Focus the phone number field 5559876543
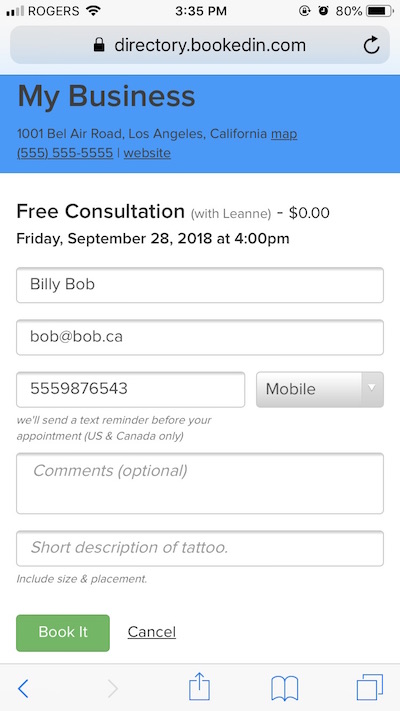This screenshot has height=711, width=400. tap(131, 390)
